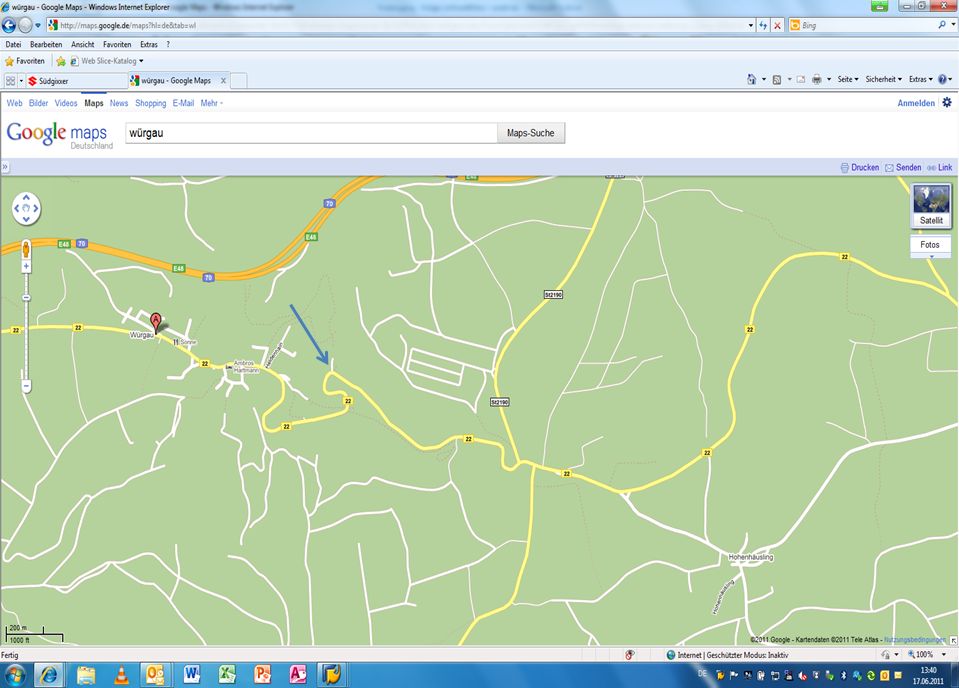
Task: Click the map zoom slider handle
Action: (x=26, y=298)
